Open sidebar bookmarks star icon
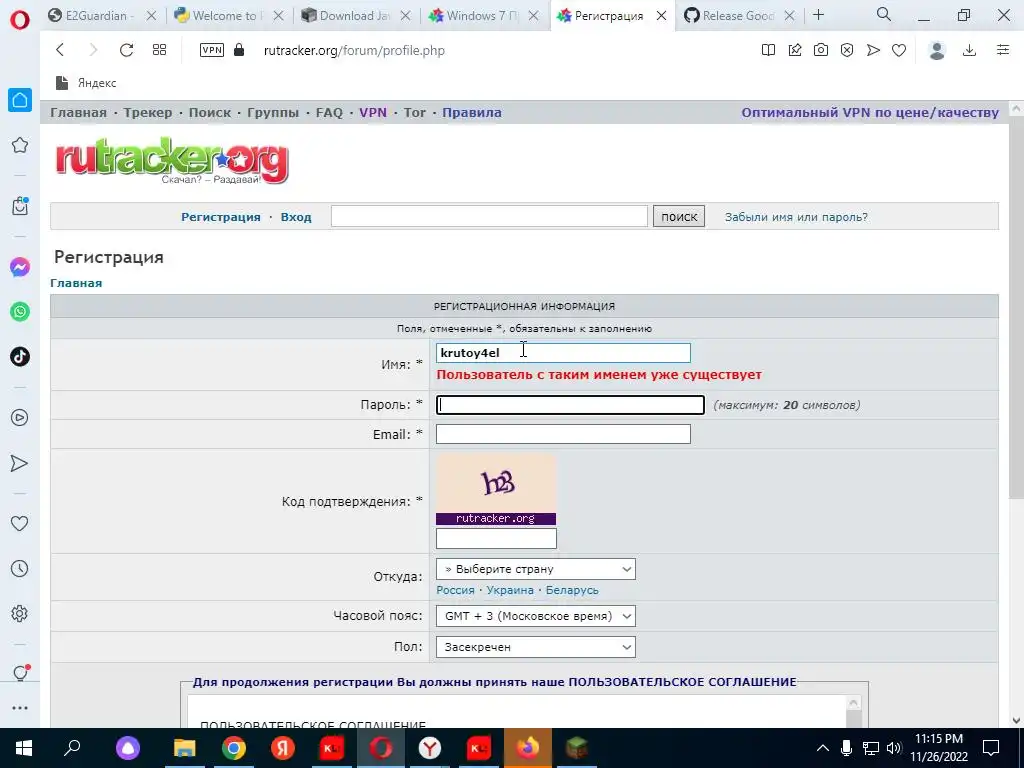 (20, 145)
